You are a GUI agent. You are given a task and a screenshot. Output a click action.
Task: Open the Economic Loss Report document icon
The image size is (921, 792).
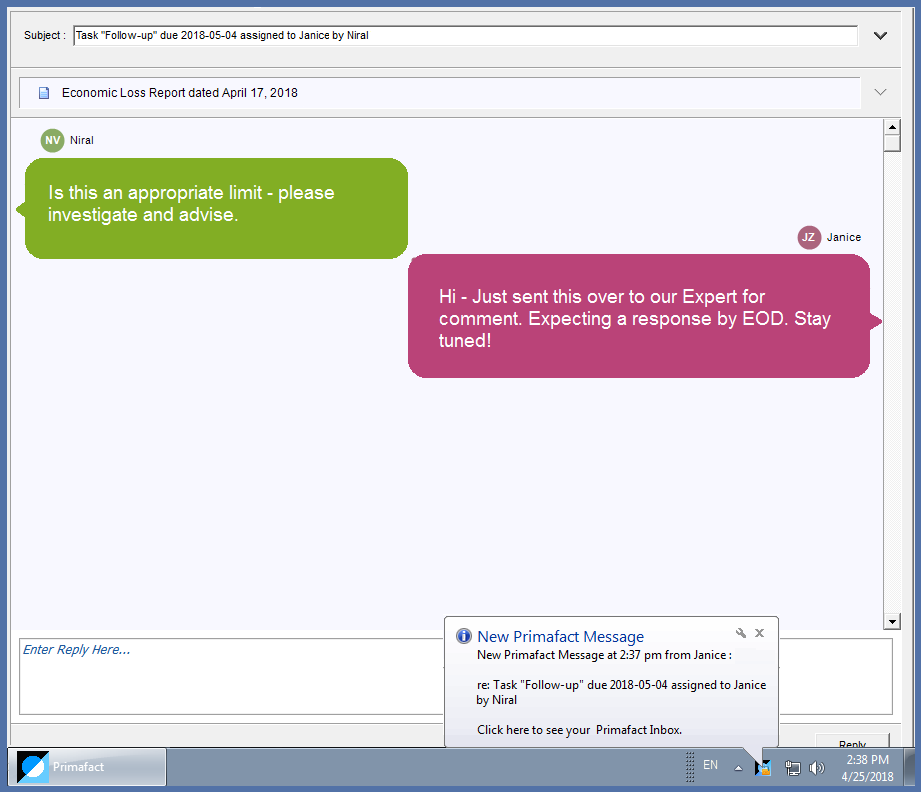pyautogui.click(x=43, y=93)
